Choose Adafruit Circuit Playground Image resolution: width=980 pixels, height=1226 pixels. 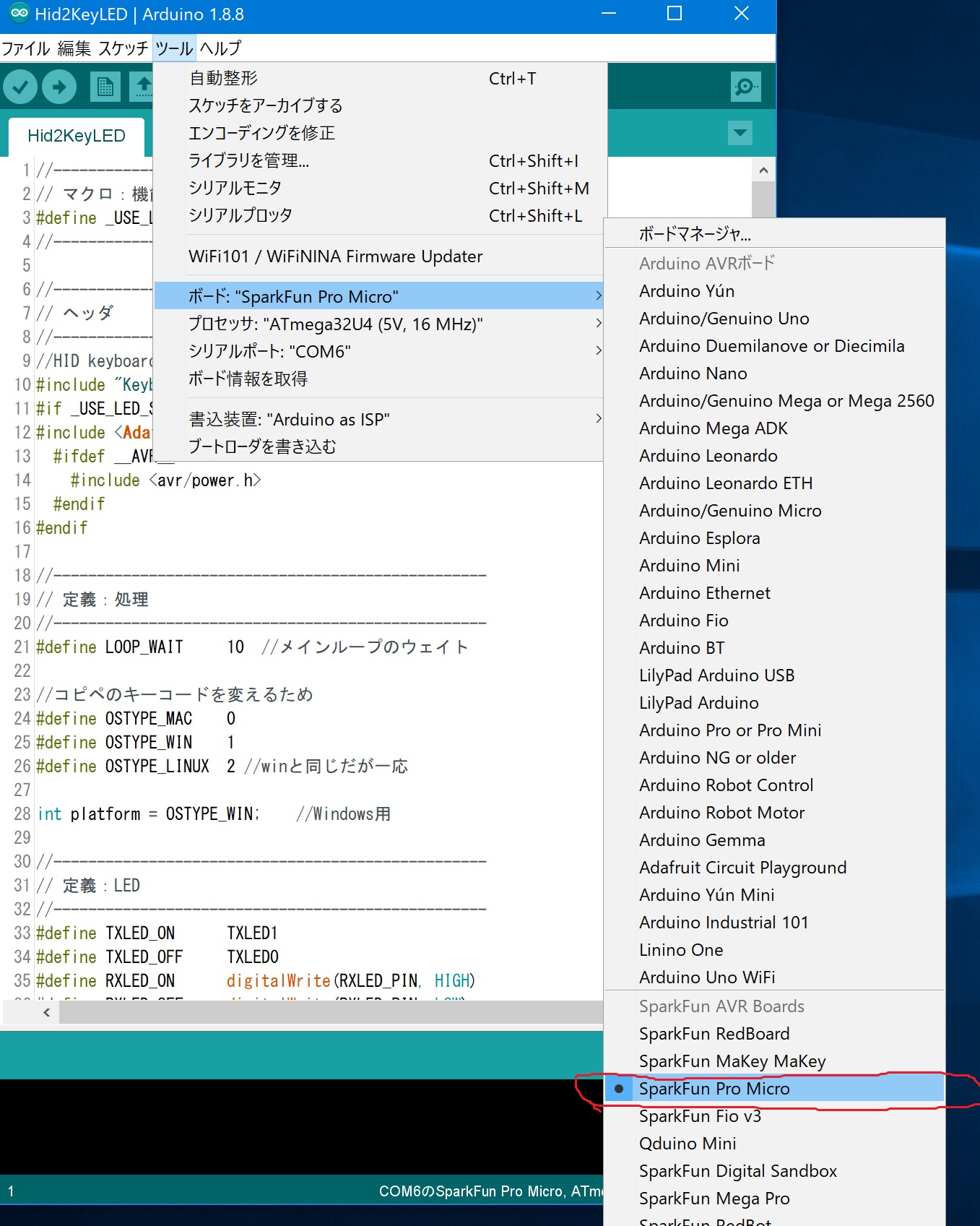click(x=774, y=868)
